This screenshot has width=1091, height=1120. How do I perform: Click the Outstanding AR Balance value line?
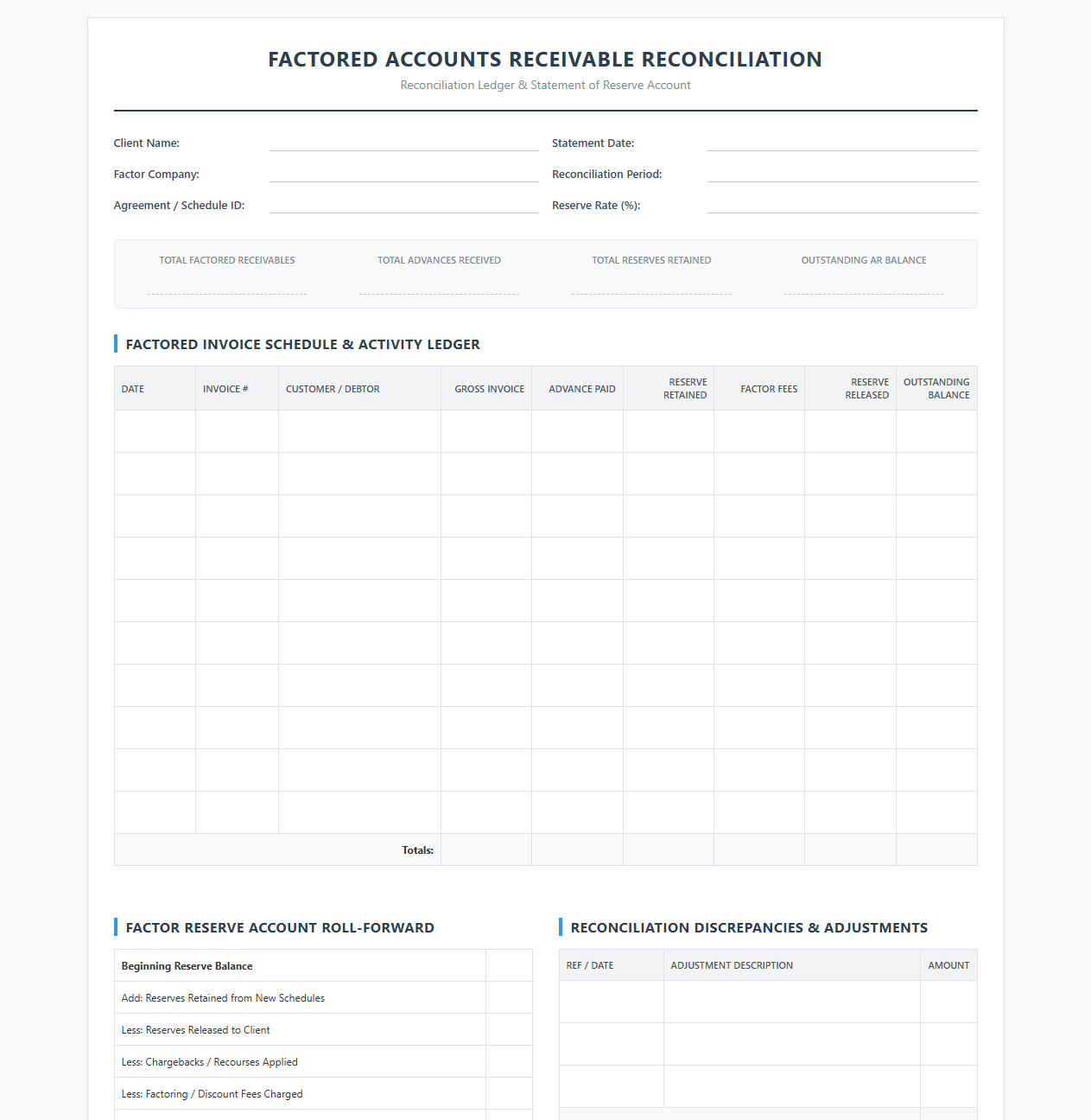tap(864, 284)
